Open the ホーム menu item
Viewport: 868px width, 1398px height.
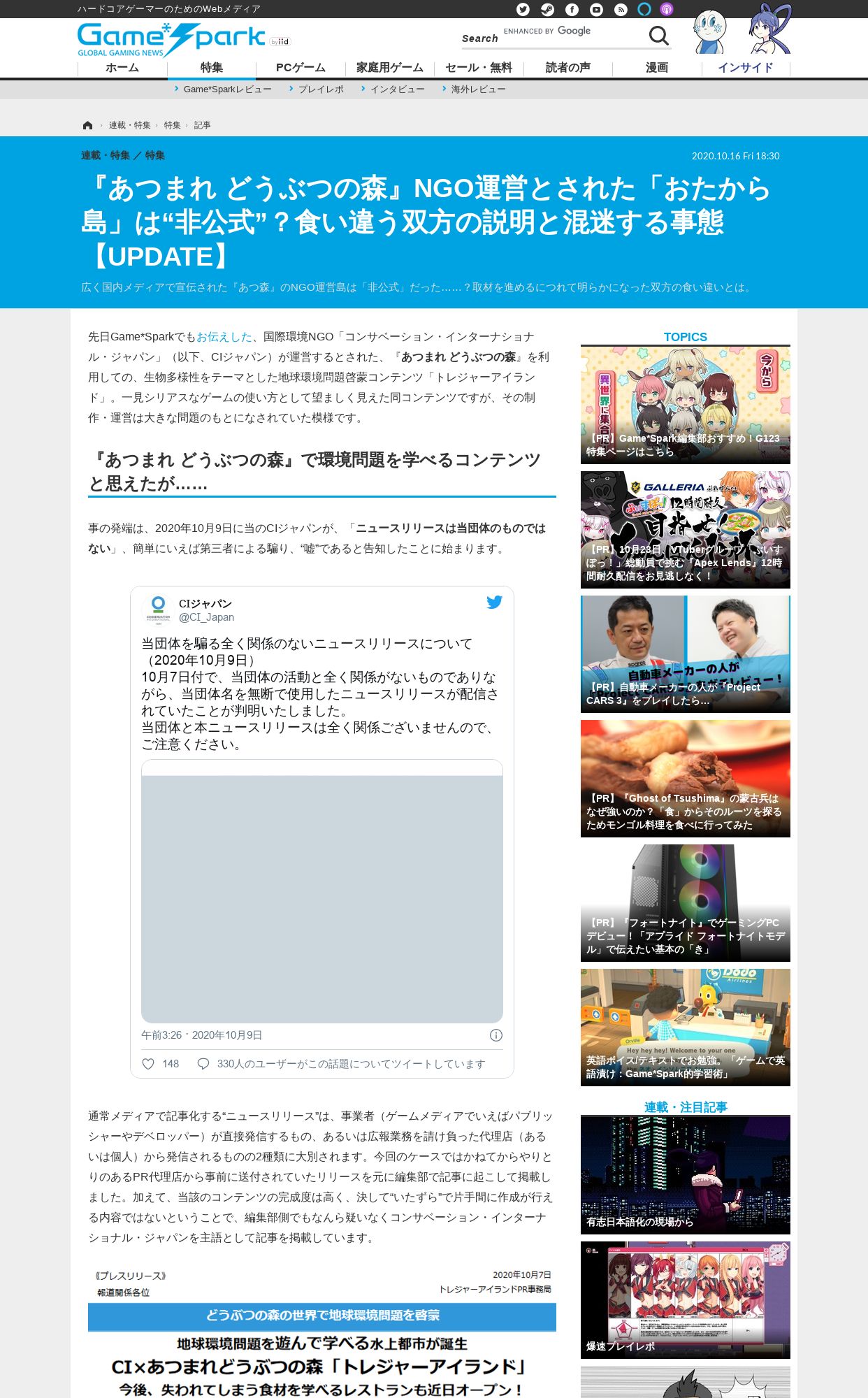(x=122, y=68)
